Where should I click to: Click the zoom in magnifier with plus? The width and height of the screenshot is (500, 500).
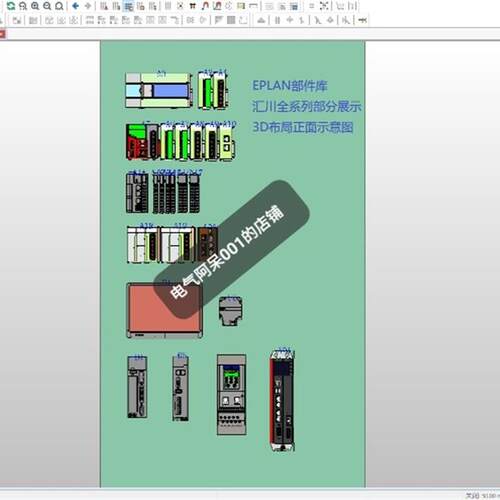35,6
